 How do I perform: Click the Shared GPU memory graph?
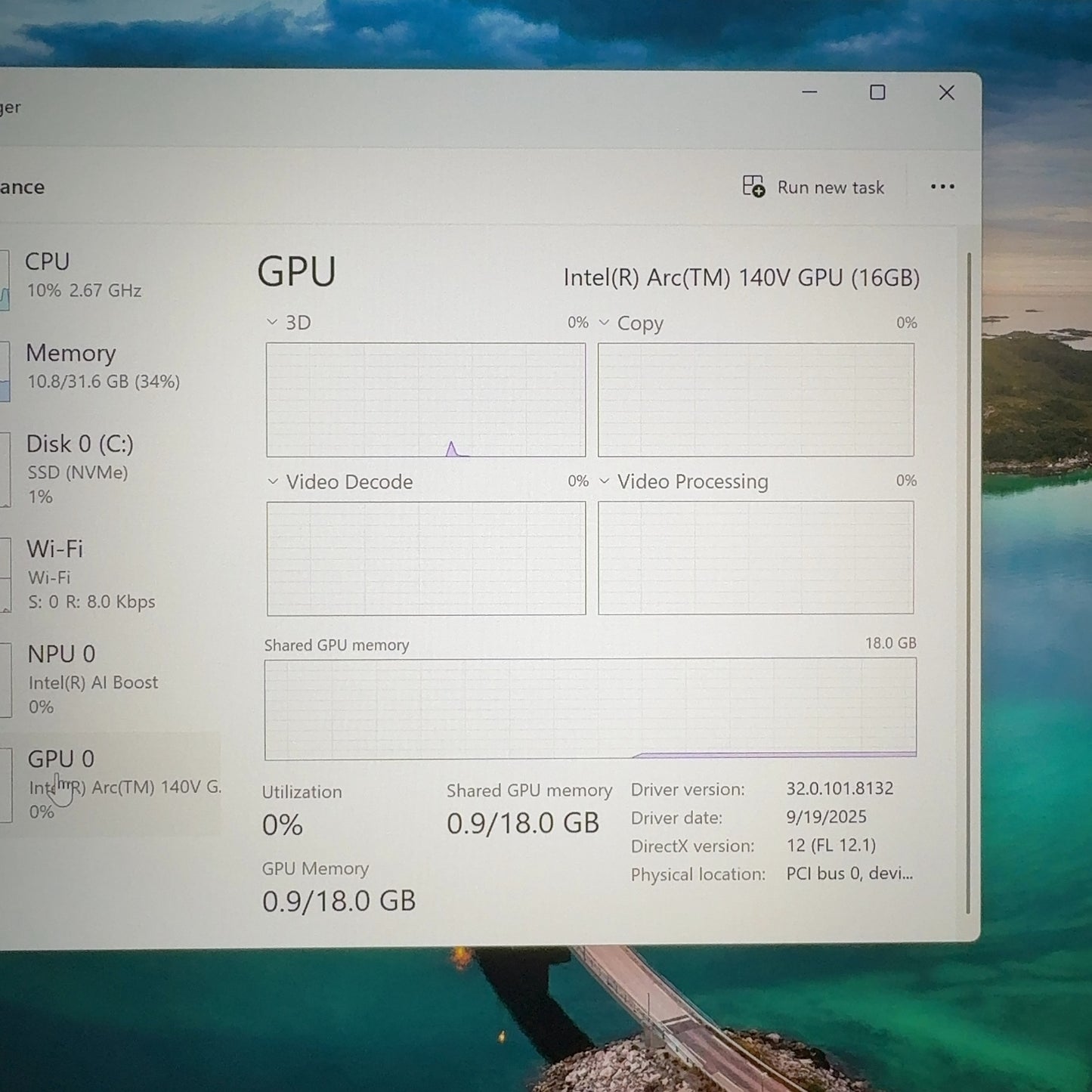pyautogui.click(x=590, y=709)
